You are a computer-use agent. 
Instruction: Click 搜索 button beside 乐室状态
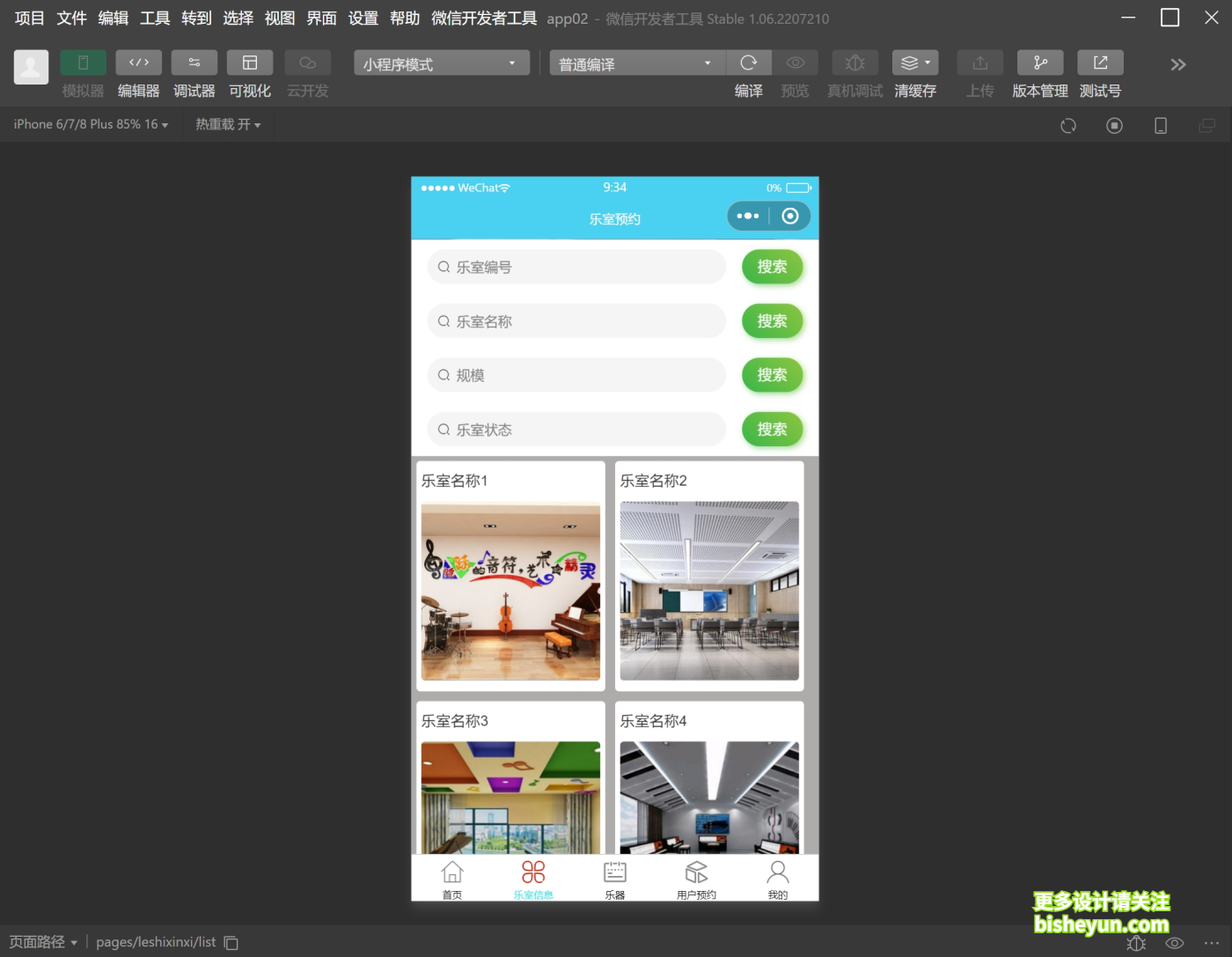(773, 430)
